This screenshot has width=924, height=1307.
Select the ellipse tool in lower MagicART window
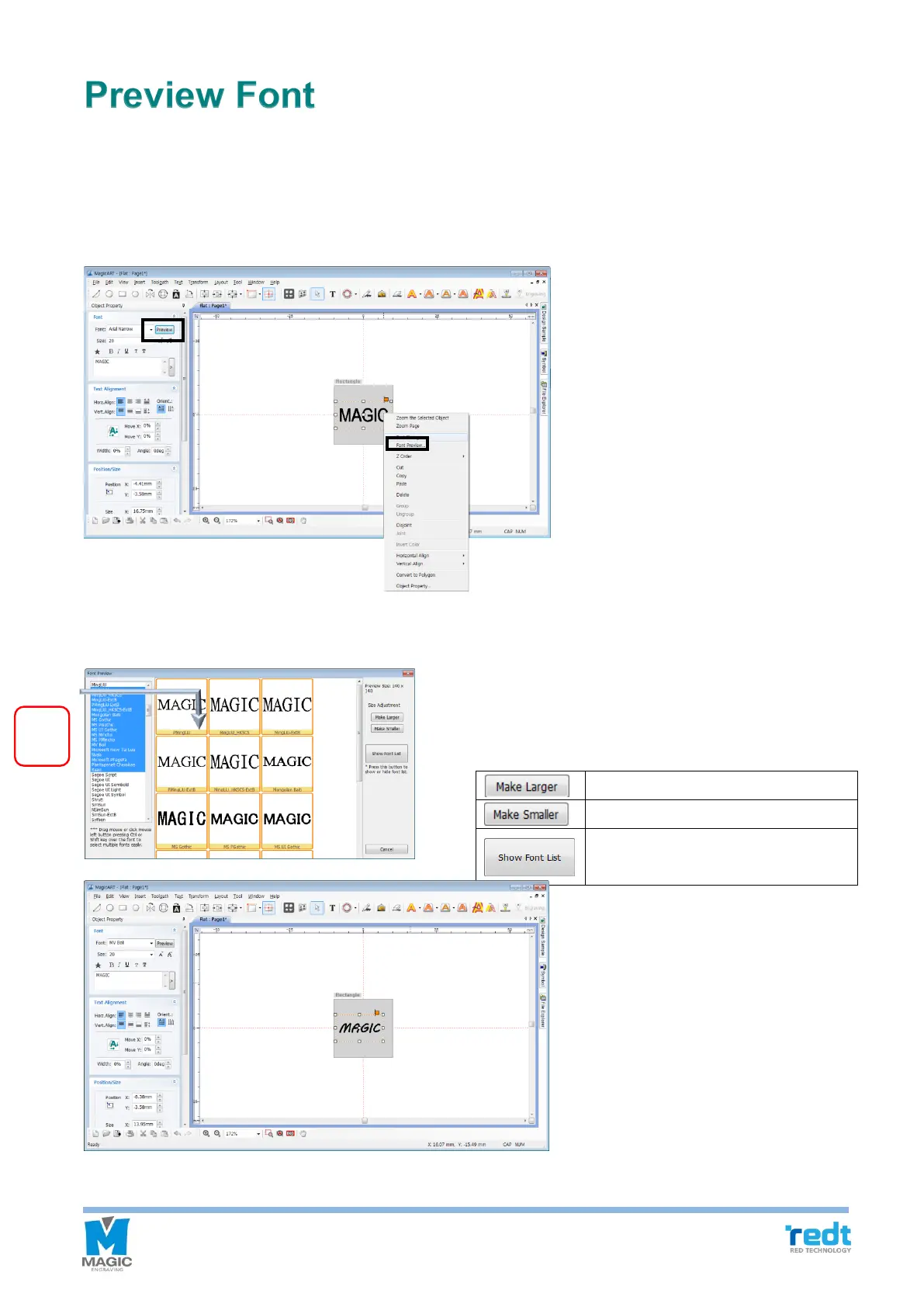[110, 908]
